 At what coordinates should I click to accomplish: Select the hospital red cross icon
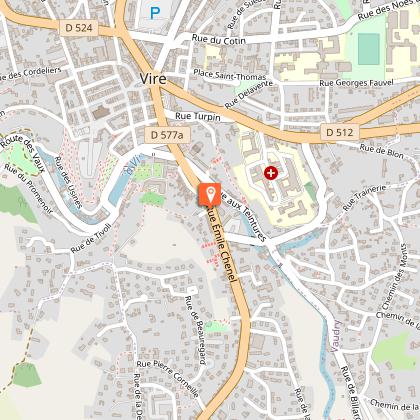271,173
